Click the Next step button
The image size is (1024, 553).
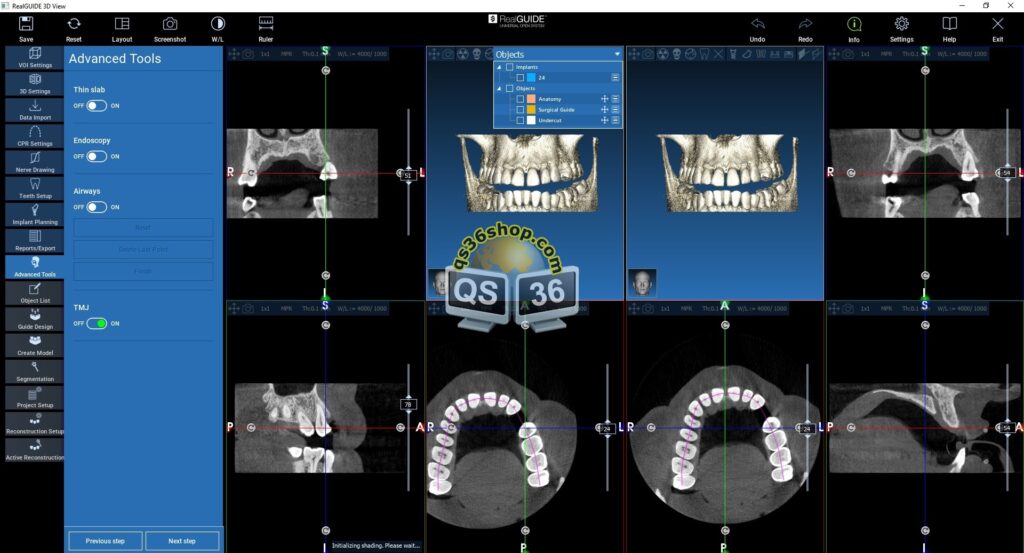pos(182,540)
